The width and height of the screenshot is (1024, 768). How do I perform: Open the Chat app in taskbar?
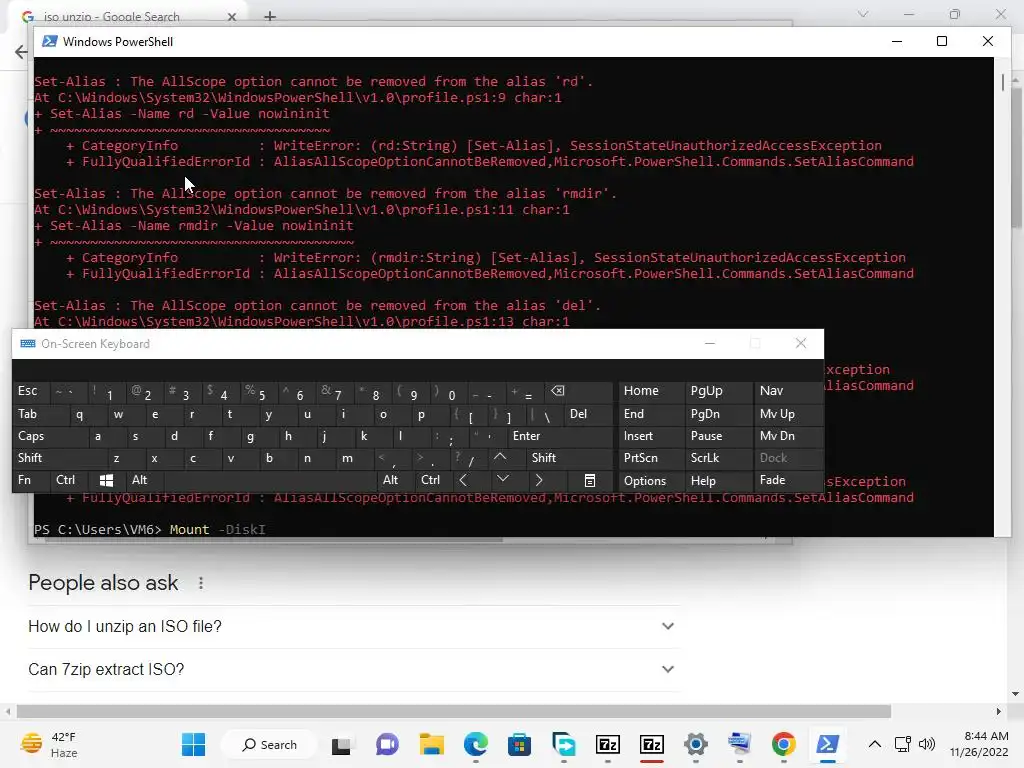[387, 744]
